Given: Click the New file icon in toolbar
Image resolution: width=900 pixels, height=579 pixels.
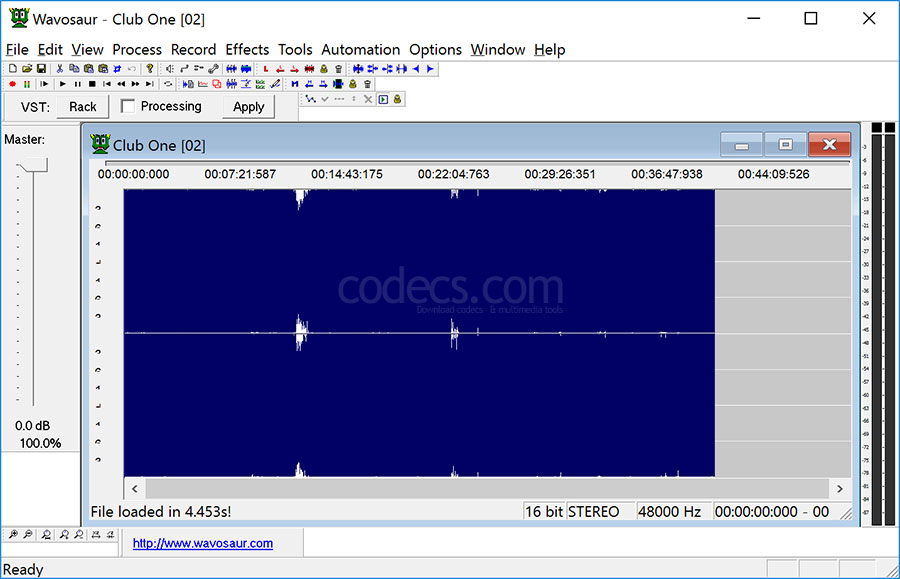Looking at the screenshot, I should pos(13,68).
